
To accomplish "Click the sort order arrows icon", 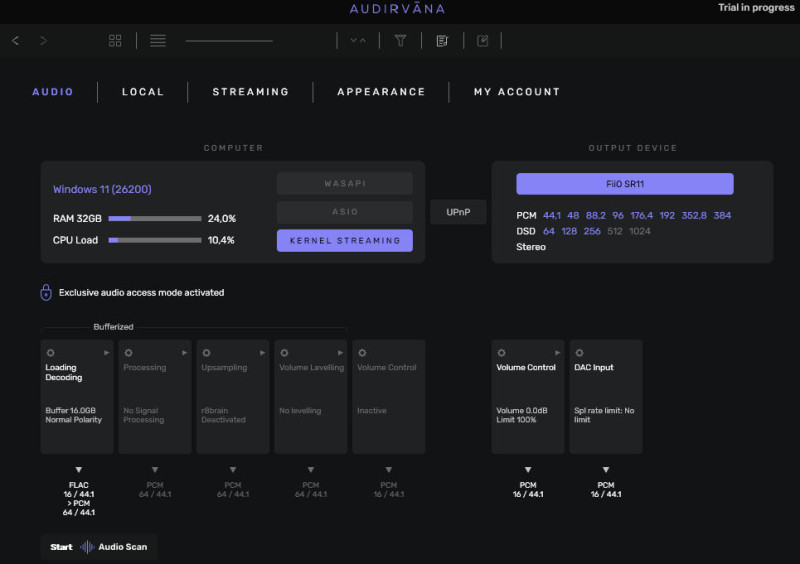I will tap(358, 41).
